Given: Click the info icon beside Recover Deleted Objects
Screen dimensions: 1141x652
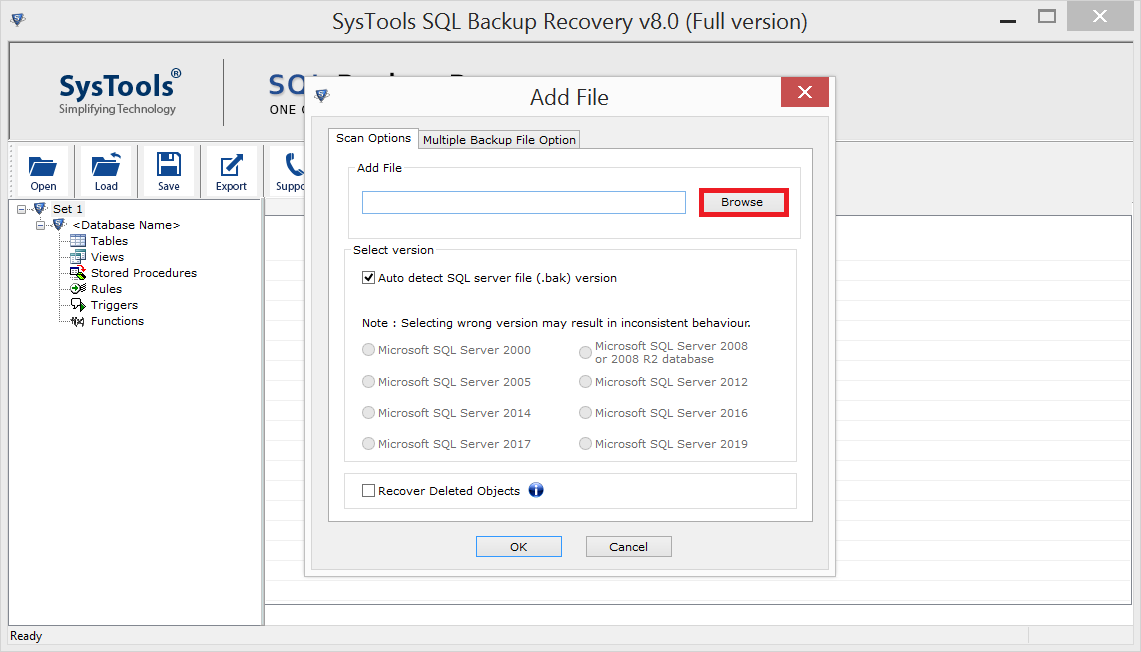Looking at the screenshot, I should 536,490.
